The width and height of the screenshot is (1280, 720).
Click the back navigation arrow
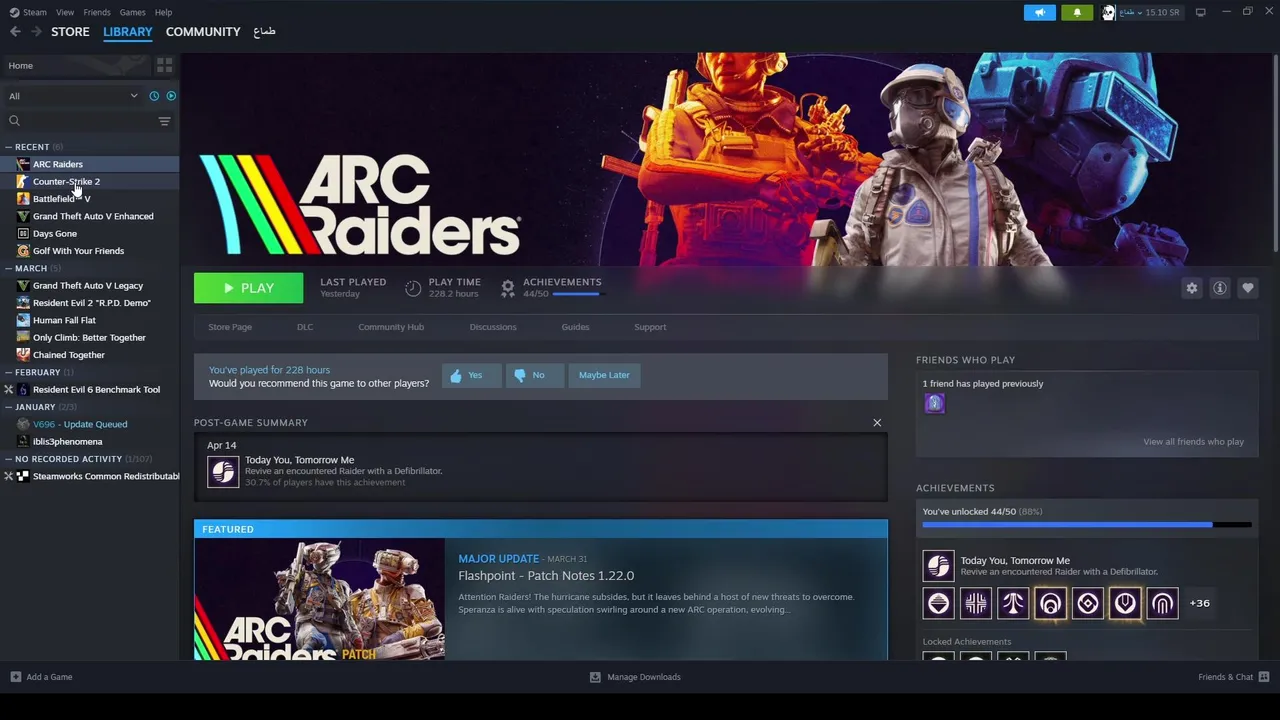pyautogui.click(x=15, y=32)
